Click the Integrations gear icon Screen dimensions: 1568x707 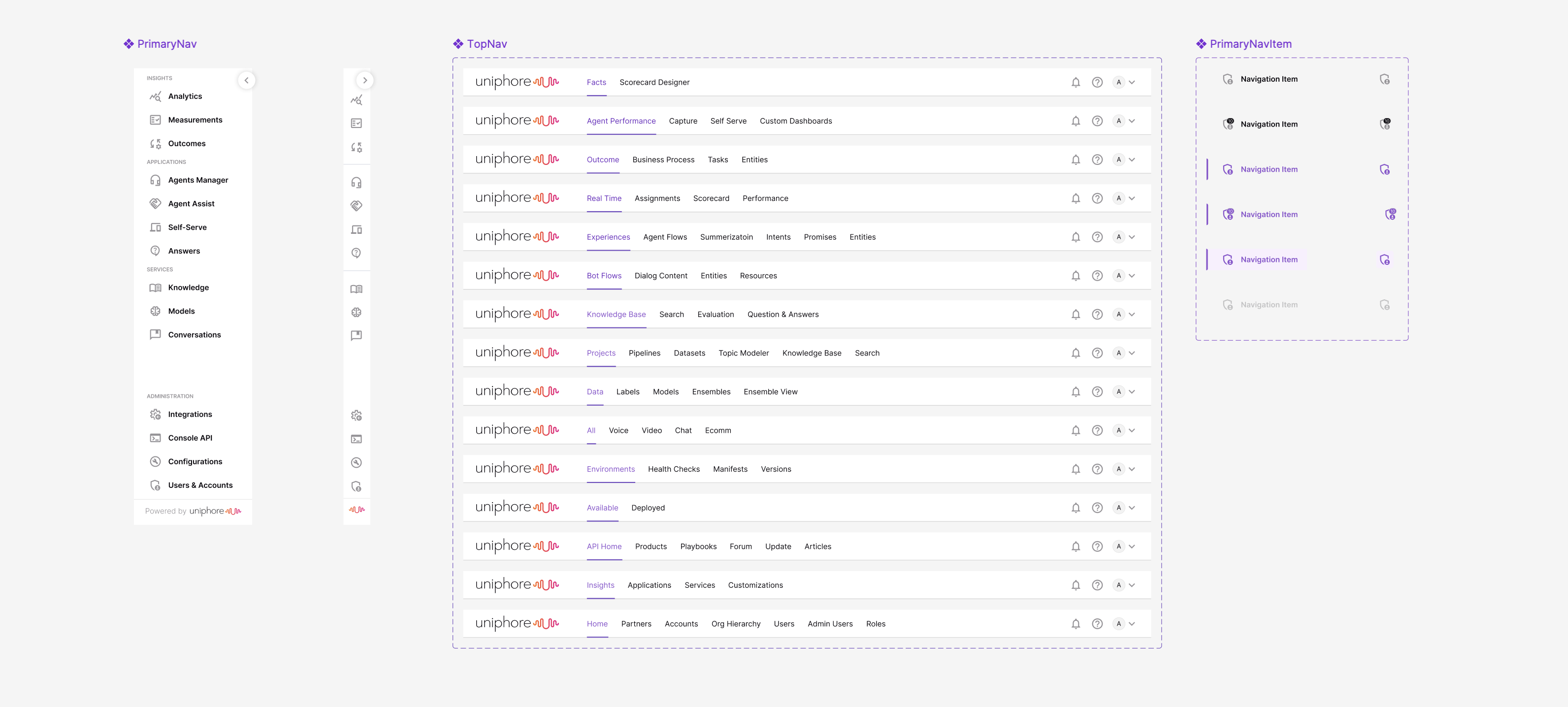pos(156,415)
